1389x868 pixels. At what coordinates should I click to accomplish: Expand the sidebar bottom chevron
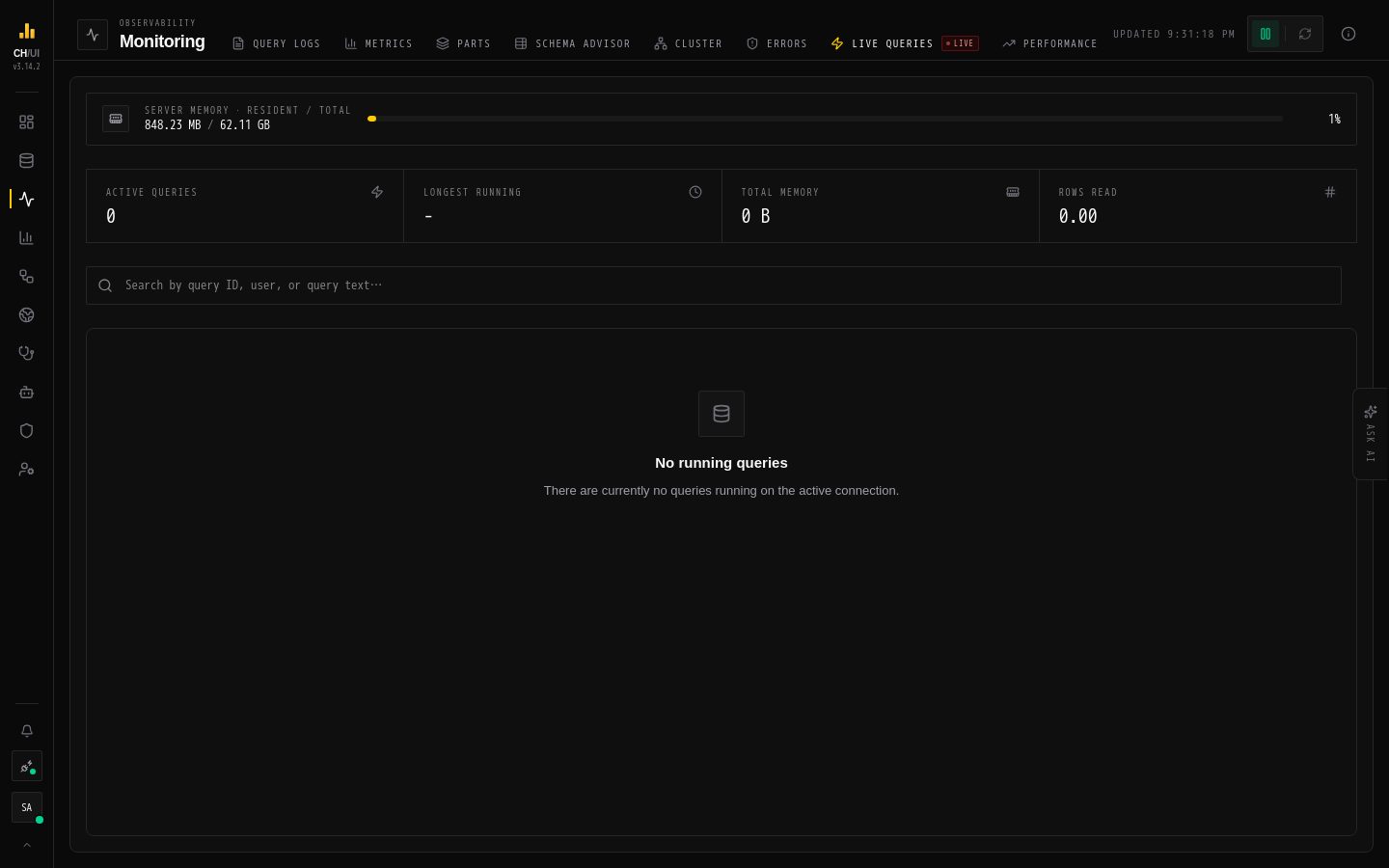click(x=26, y=845)
